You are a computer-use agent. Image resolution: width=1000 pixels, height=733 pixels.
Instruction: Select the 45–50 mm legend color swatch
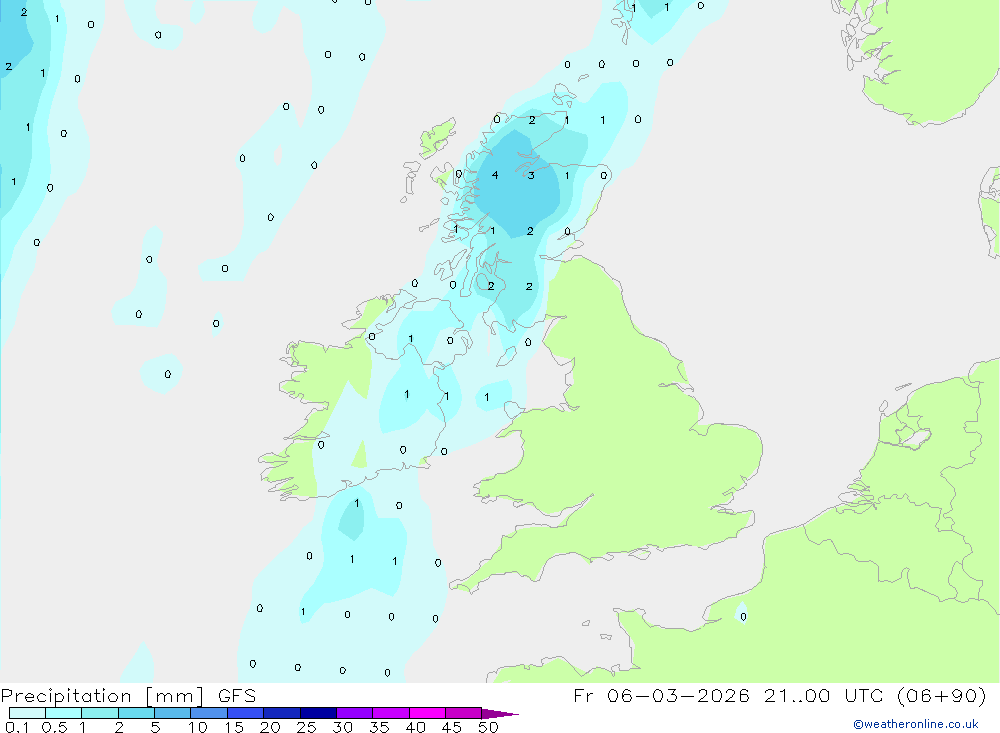click(464, 713)
